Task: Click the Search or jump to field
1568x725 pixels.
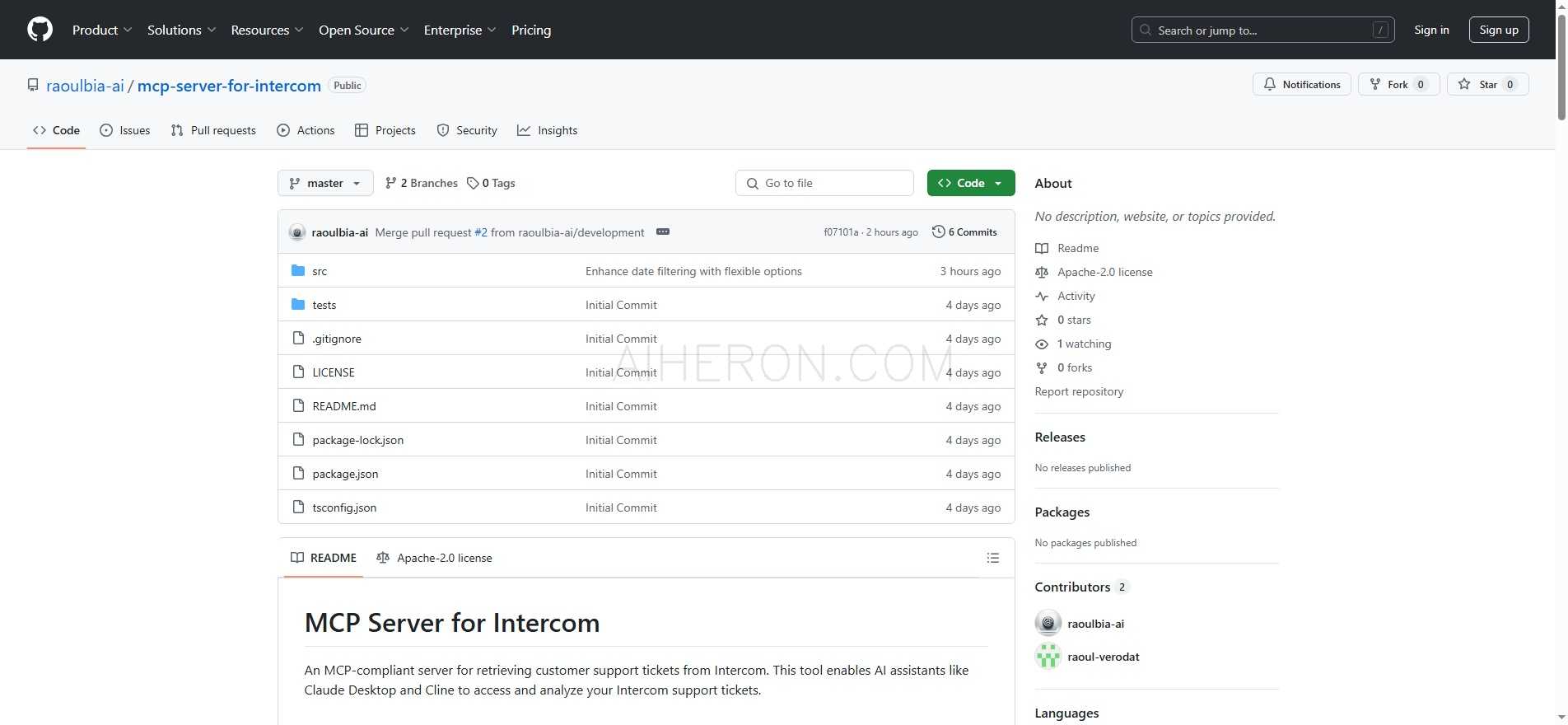Action: click(1263, 30)
